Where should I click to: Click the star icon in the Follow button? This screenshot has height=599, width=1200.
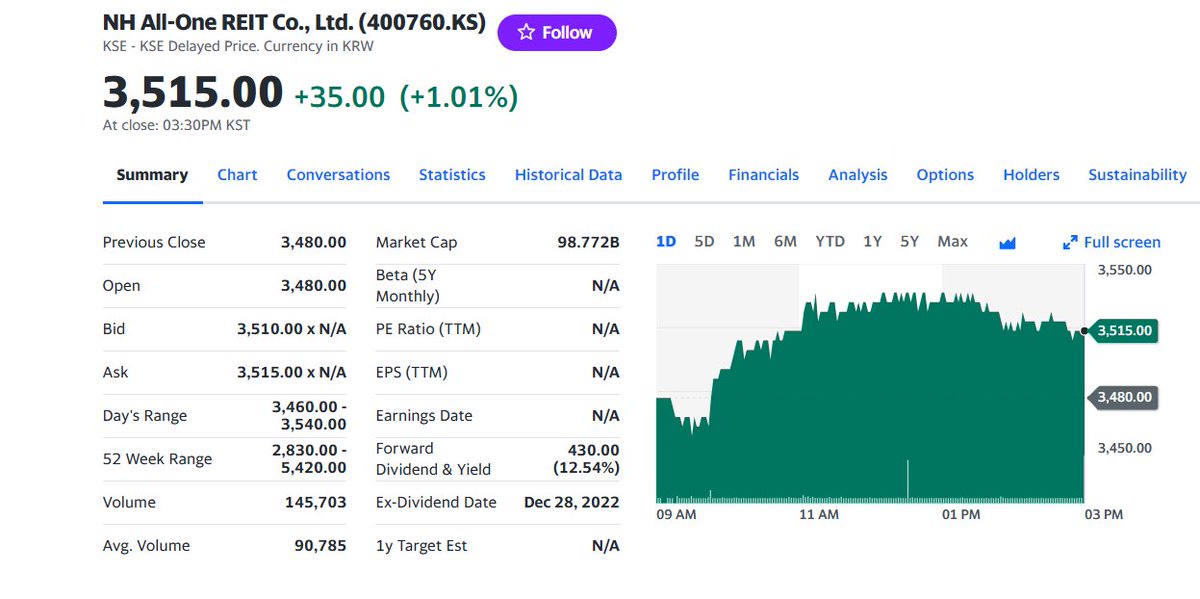526,33
